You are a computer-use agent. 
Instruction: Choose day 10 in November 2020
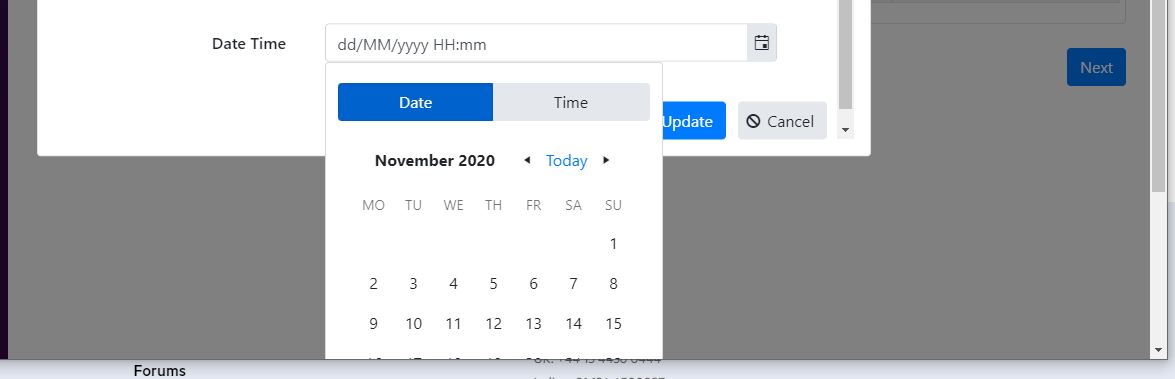[x=414, y=324]
